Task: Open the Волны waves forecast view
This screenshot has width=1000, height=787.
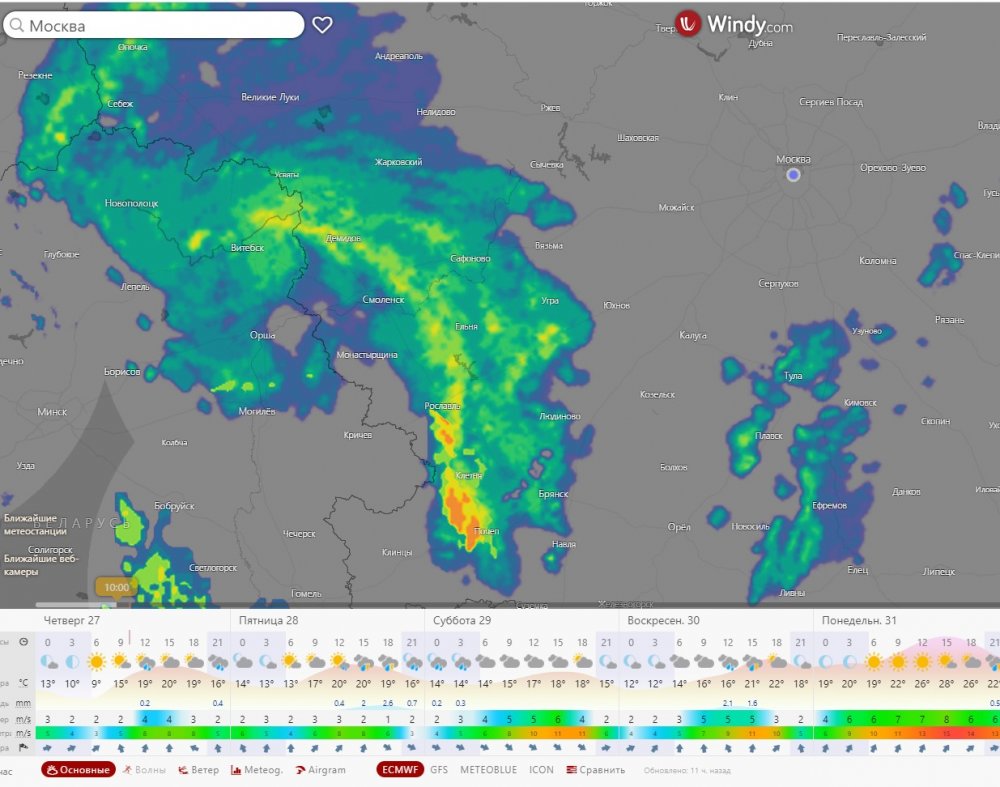Action: pyautogui.click(x=146, y=770)
